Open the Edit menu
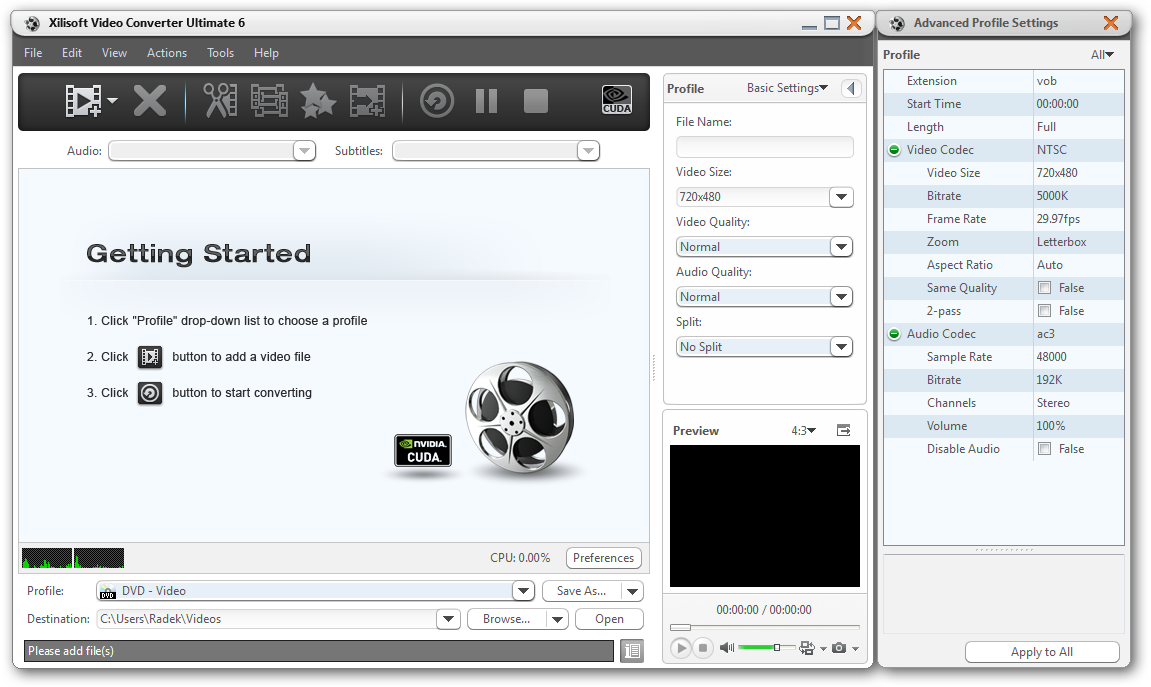This screenshot has height=687, width=1151. [72, 53]
